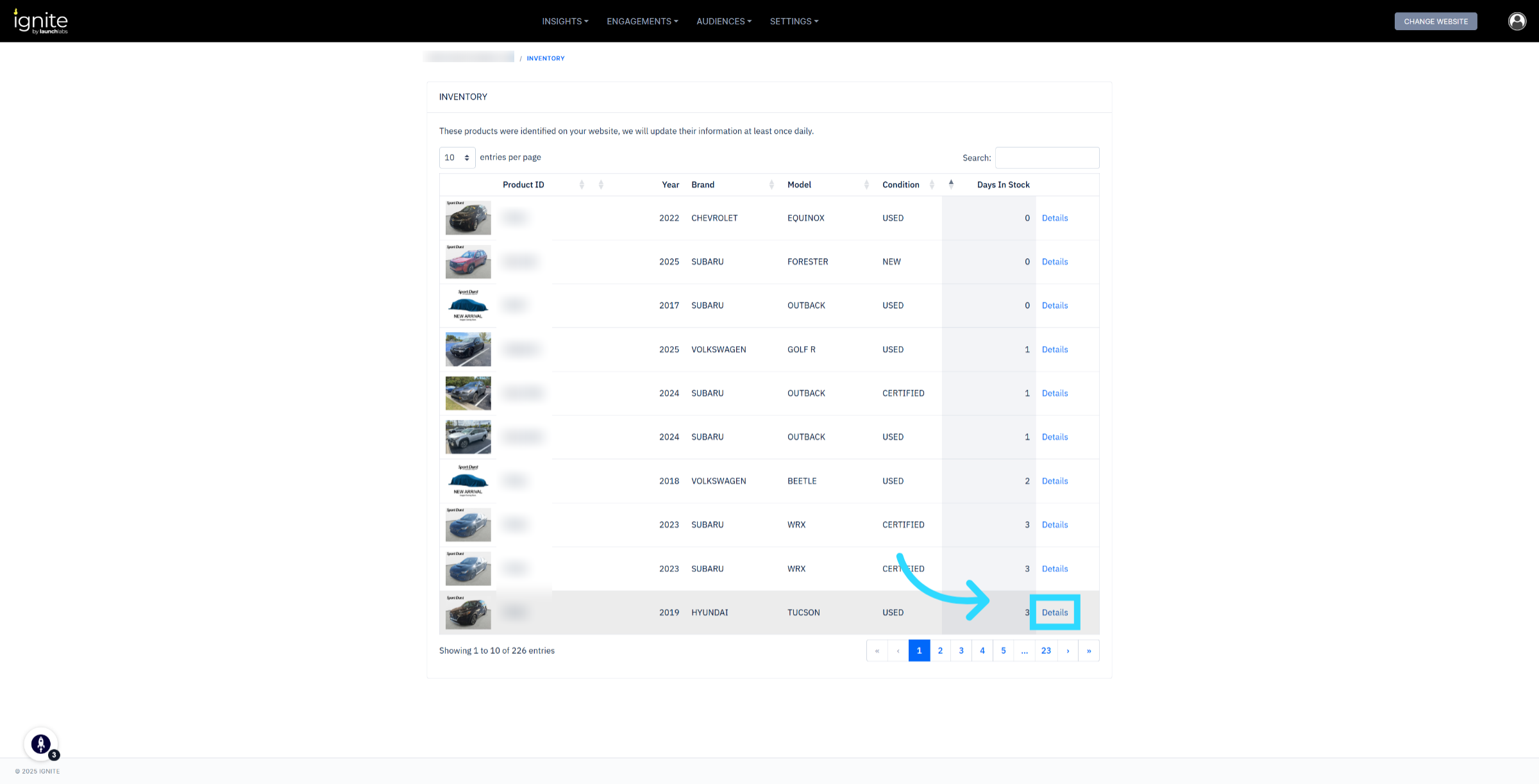Change entries per page selector

pos(457,158)
